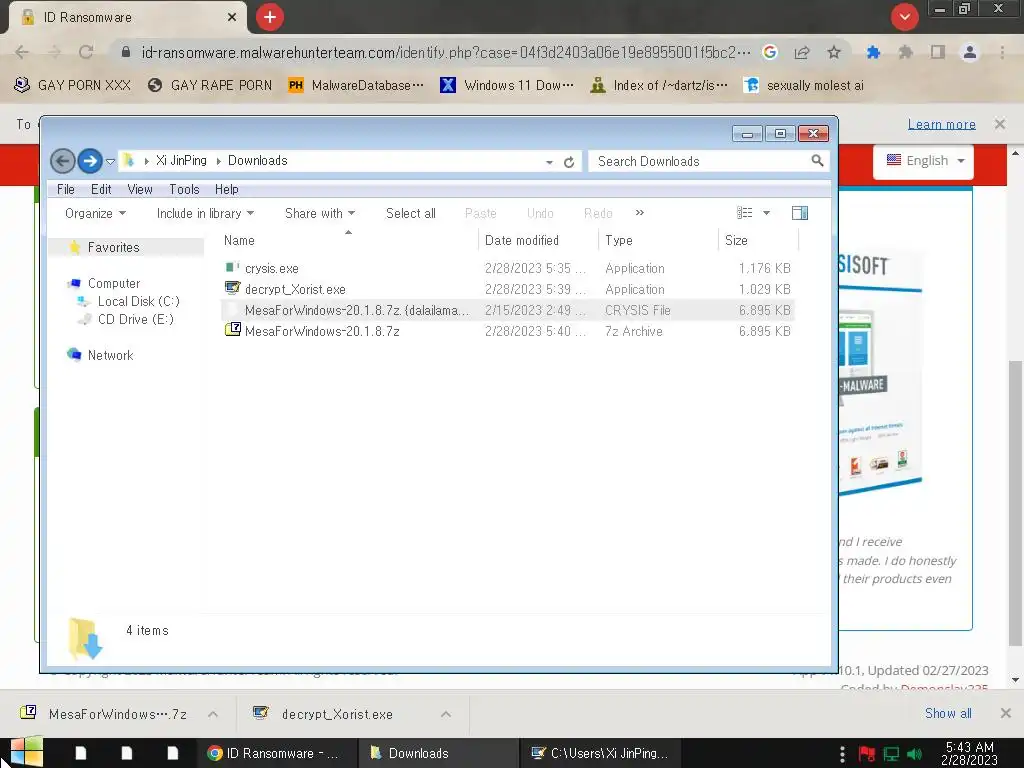This screenshot has width=1024, height=768.
Task: Click Show all downloads
Action: tap(948, 713)
